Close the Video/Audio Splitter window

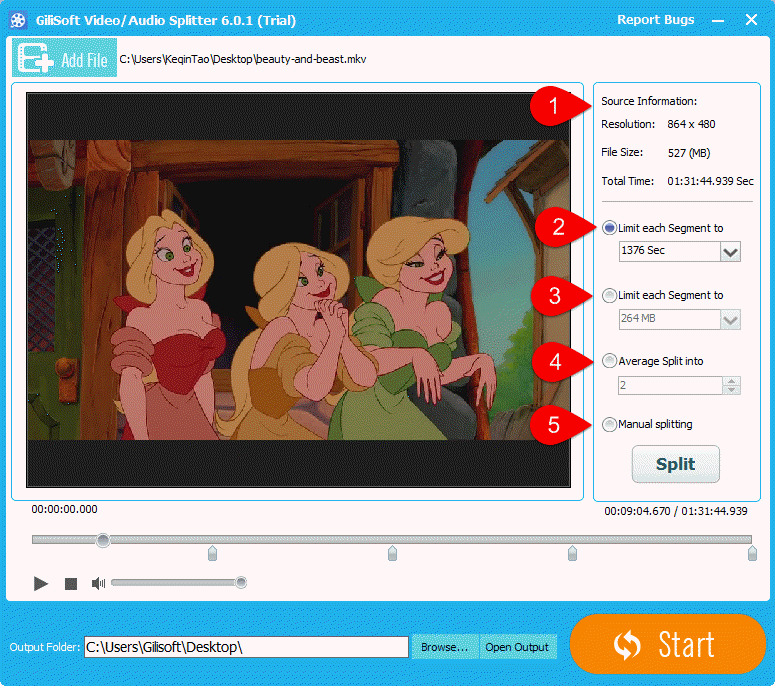click(x=751, y=20)
